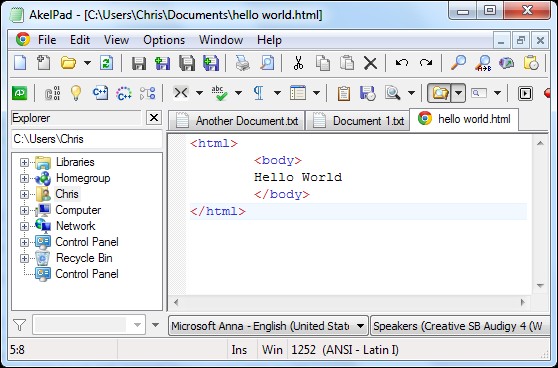Click the C:\Users\Chris path field
558x368 pixels.
[x=86, y=139]
